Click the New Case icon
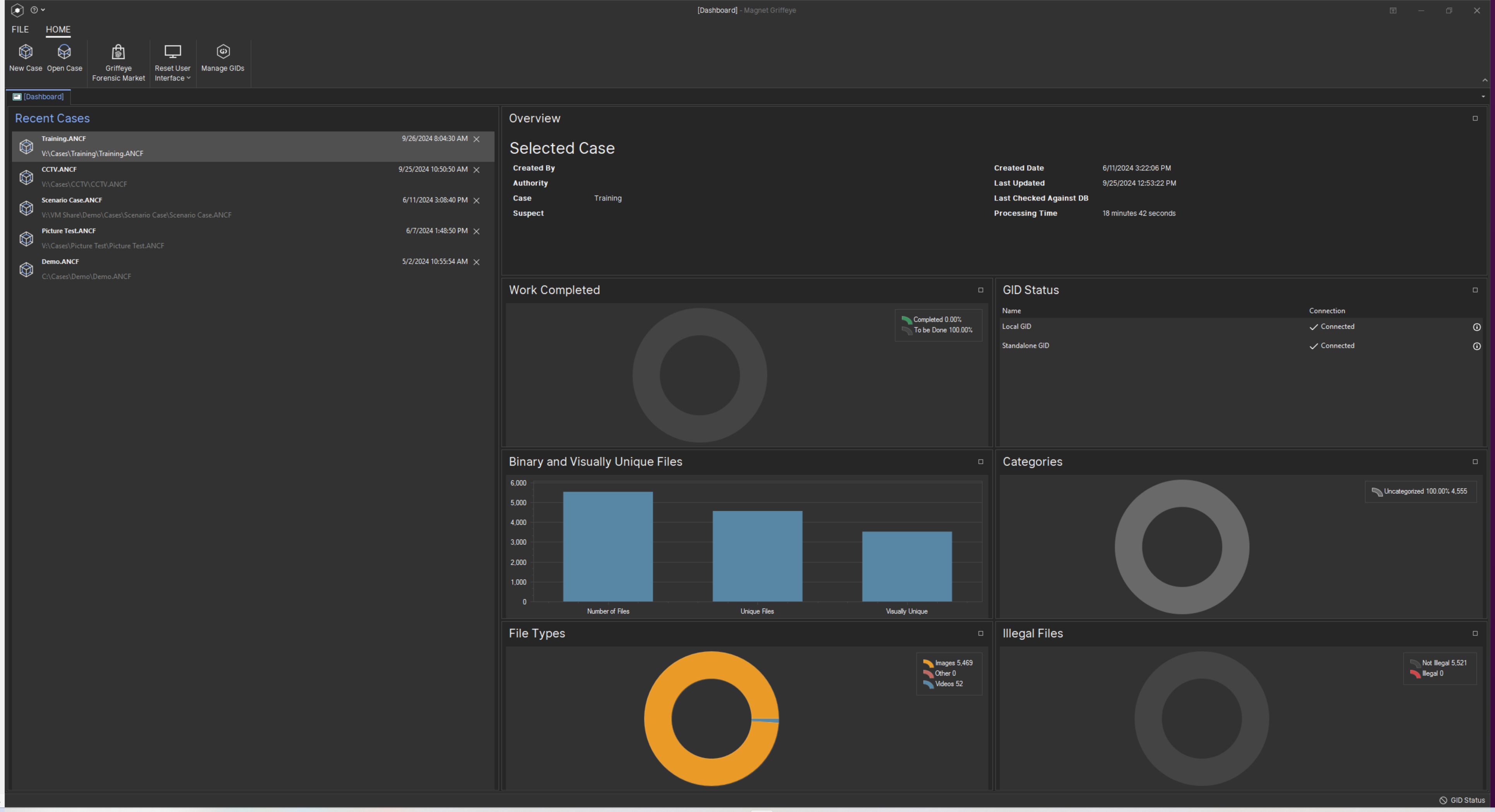 [x=26, y=52]
